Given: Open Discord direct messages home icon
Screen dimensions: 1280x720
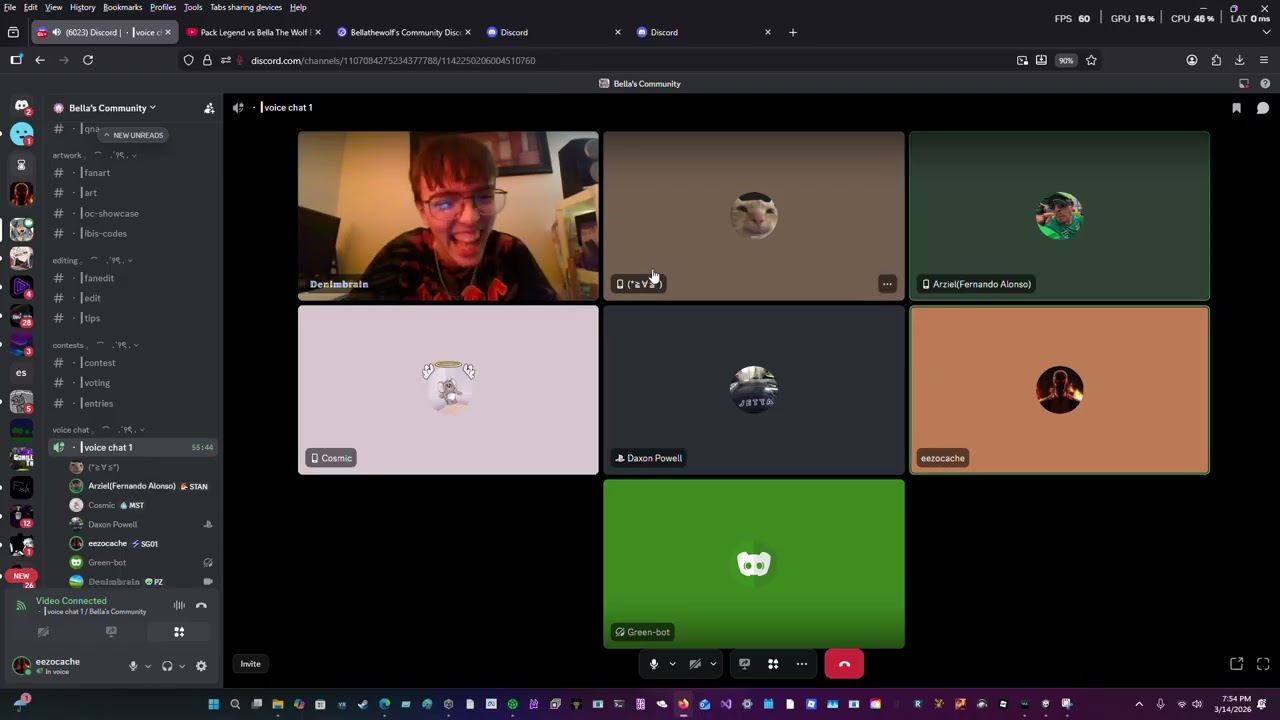Looking at the screenshot, I should (x=21, y=106).
